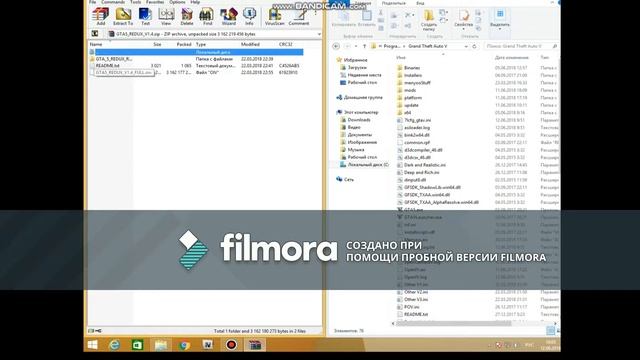The width and height of the screenshot is (640, 360).
Task: Open the Commands menu in WinRAR
Action: pos(113,2)
